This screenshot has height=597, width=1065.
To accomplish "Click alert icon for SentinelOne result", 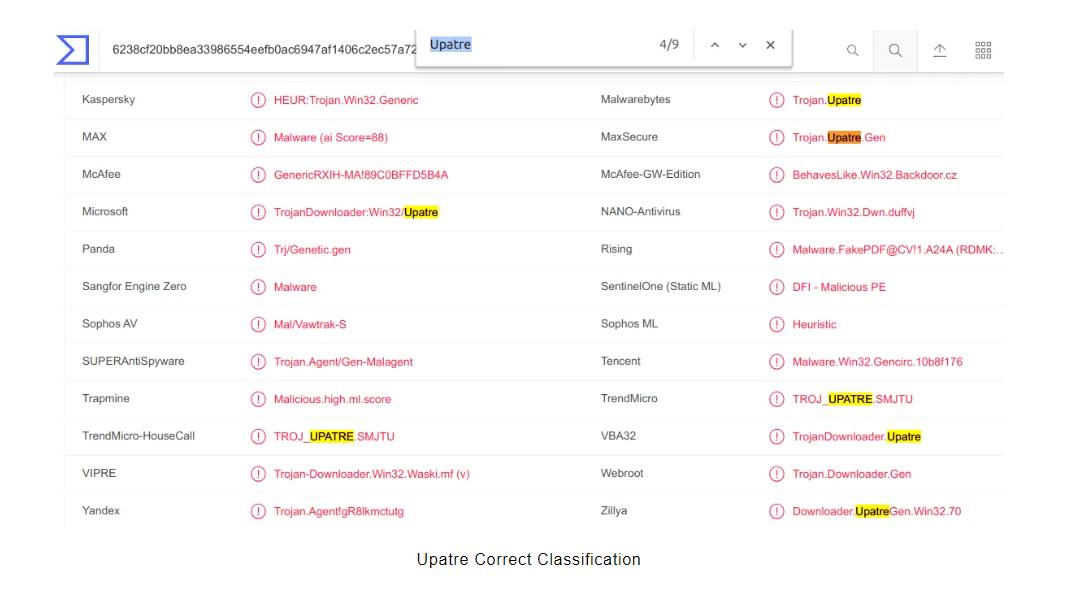I will pos(776,287).
